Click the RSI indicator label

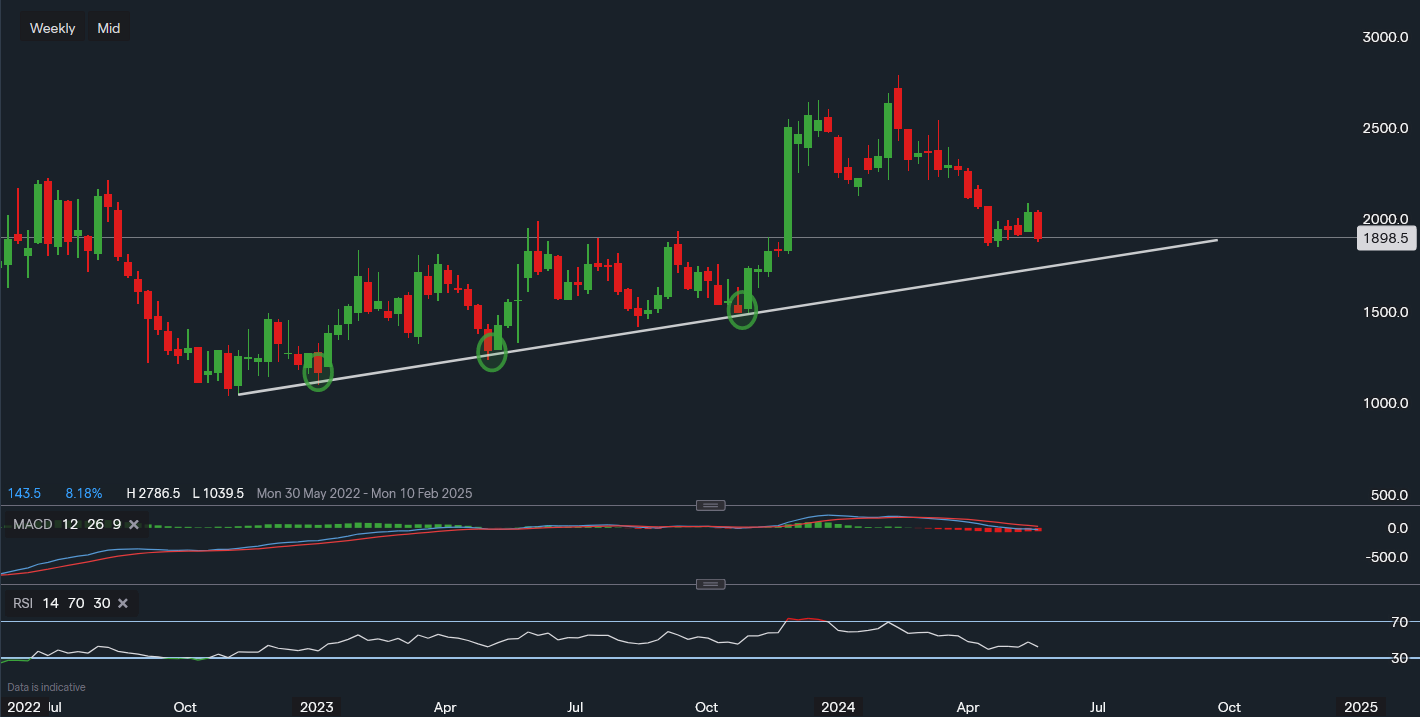[x=22, y=603]
